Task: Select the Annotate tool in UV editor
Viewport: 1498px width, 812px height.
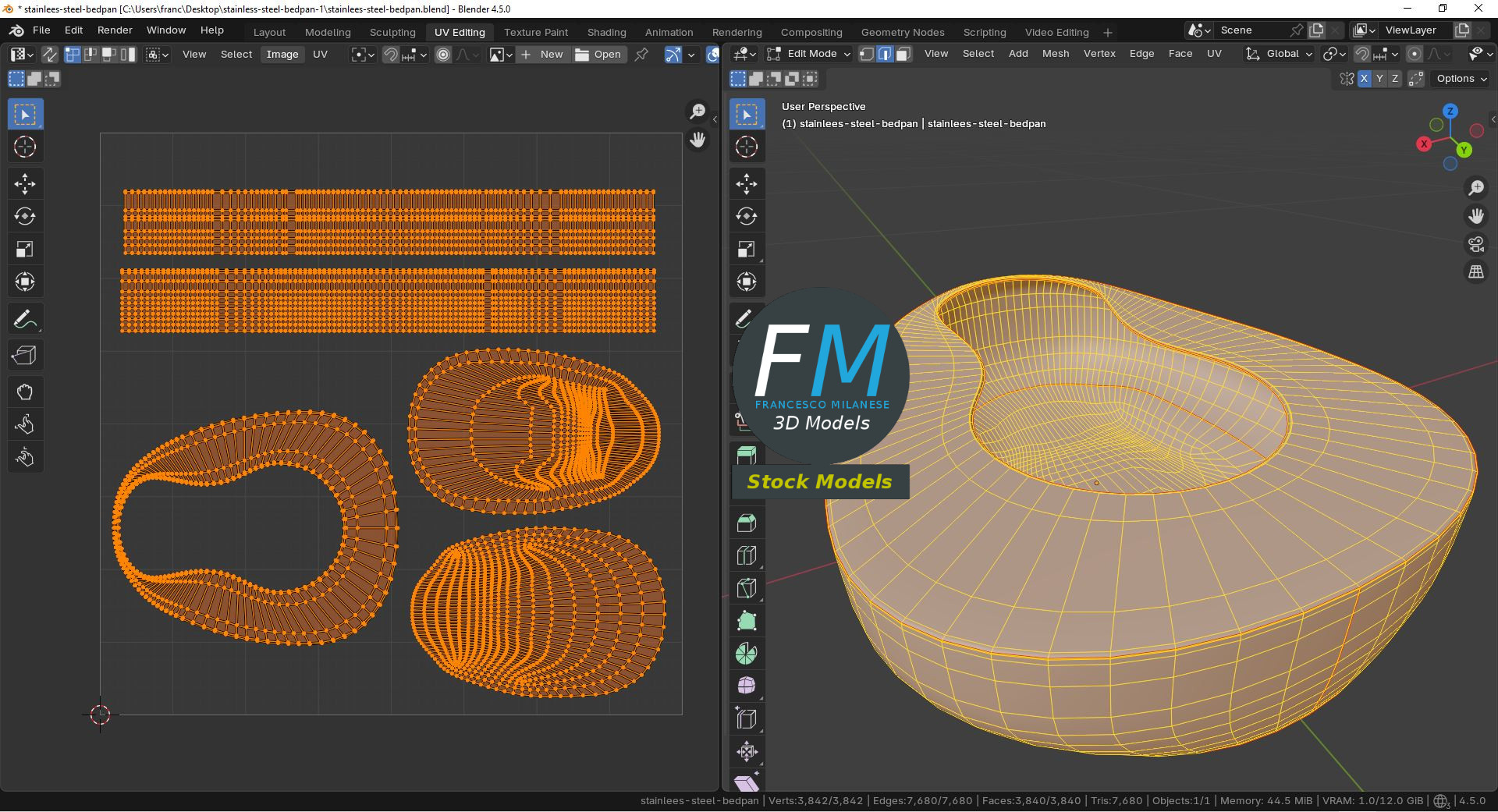Action: [x=25, y=319]
